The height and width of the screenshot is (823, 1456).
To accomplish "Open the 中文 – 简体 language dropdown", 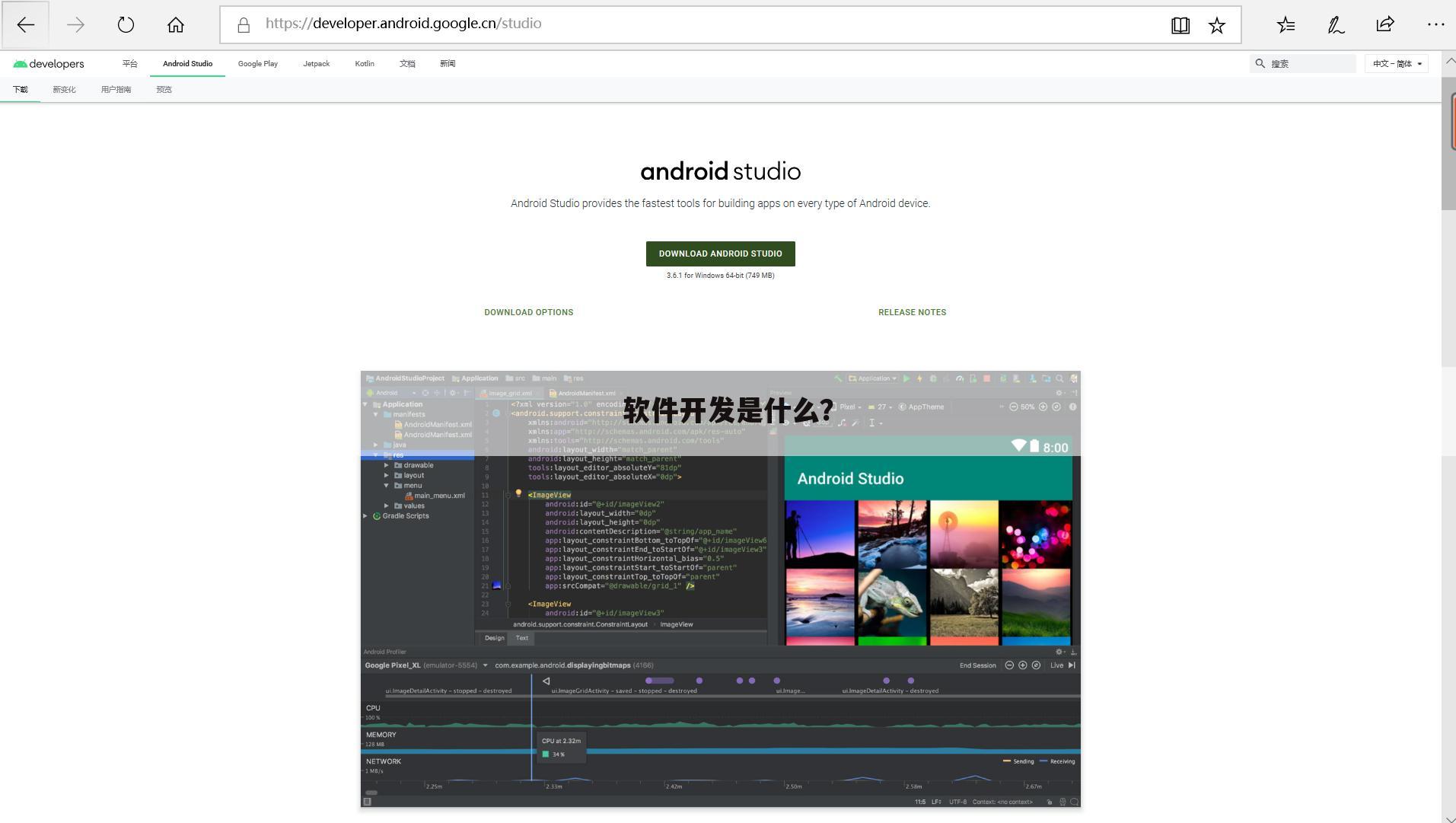I will [1397, 64].
